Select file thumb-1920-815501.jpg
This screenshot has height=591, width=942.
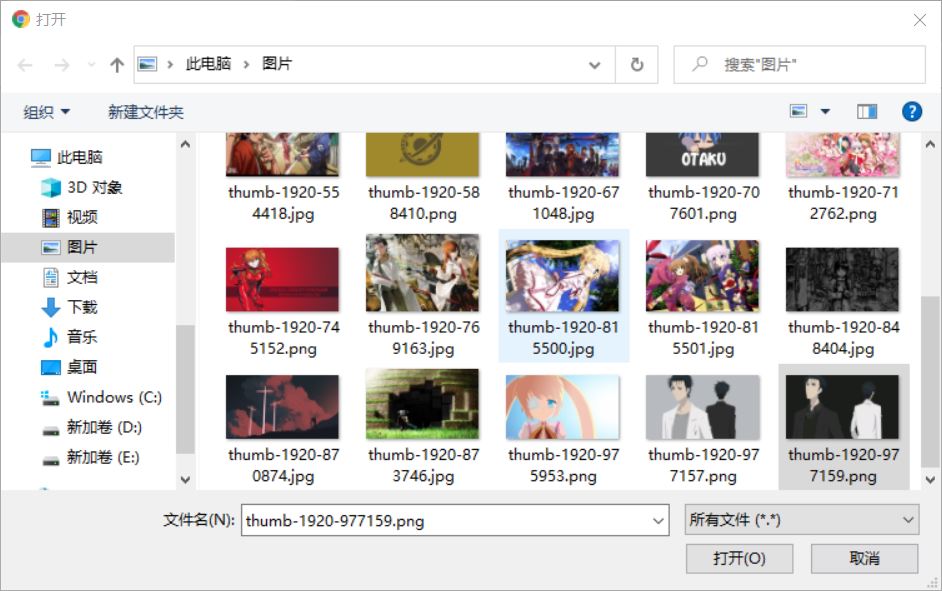703,297
